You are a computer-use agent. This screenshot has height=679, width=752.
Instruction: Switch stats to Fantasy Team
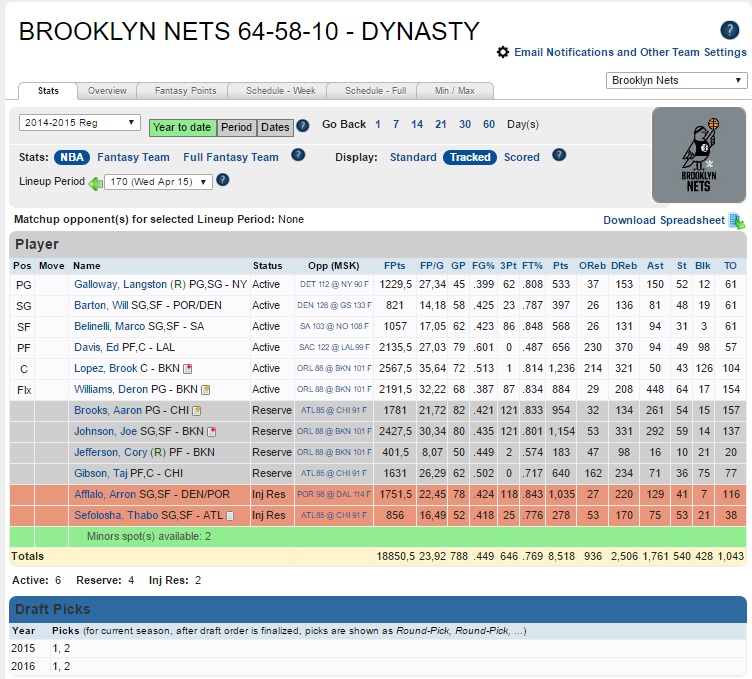(x=133, y=157)
